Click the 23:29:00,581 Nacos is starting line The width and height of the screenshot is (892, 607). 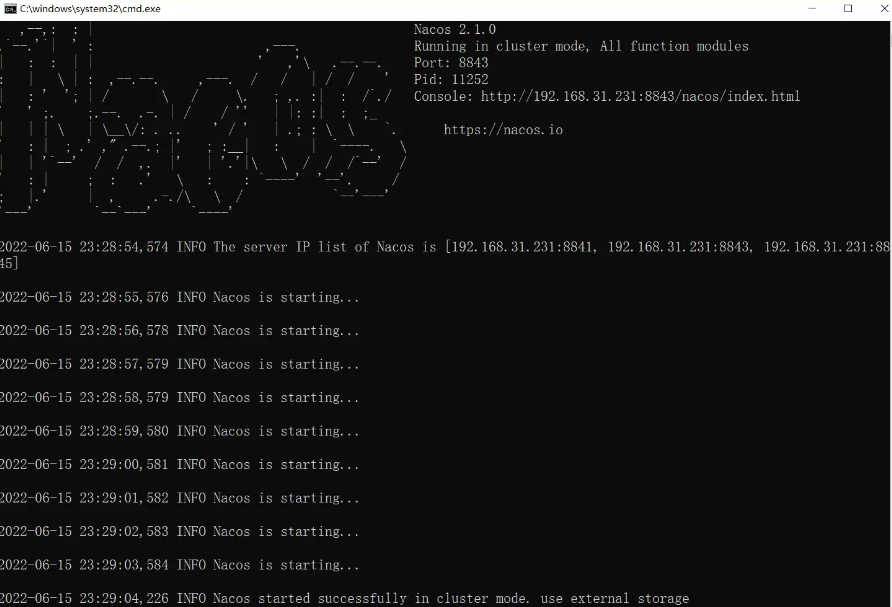pos(180,464)
